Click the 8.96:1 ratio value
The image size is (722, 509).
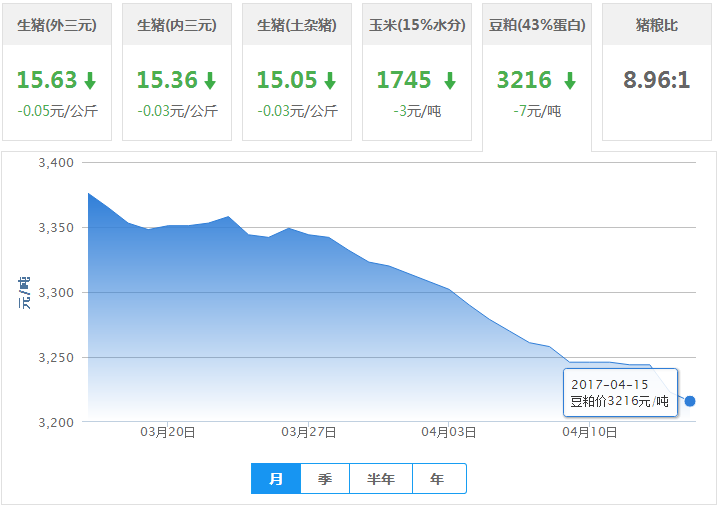657,80
